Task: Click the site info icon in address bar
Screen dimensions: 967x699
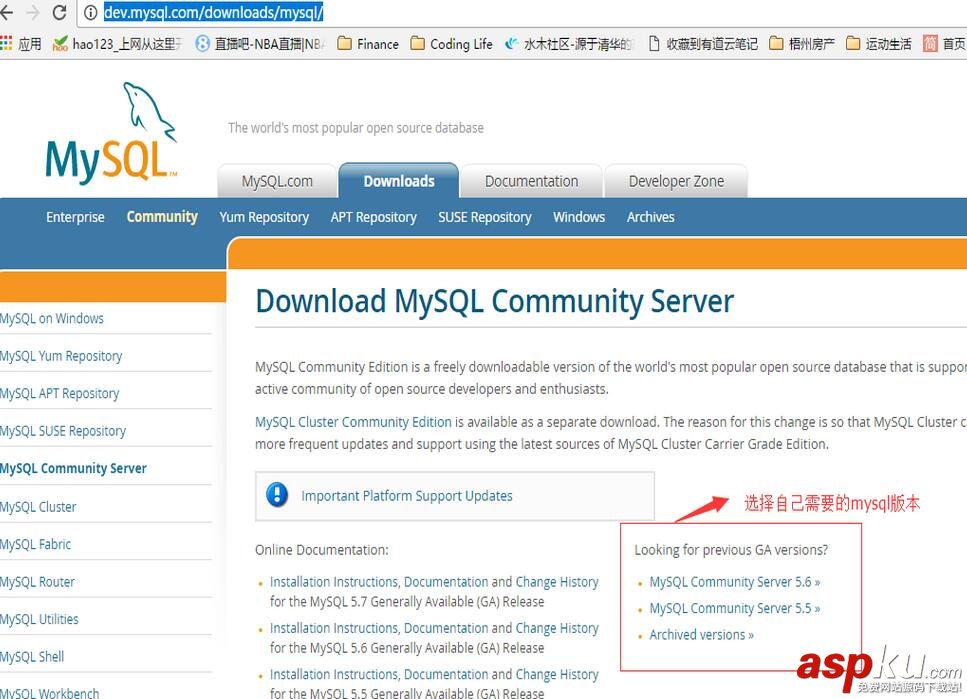Action: click(91, 12)
